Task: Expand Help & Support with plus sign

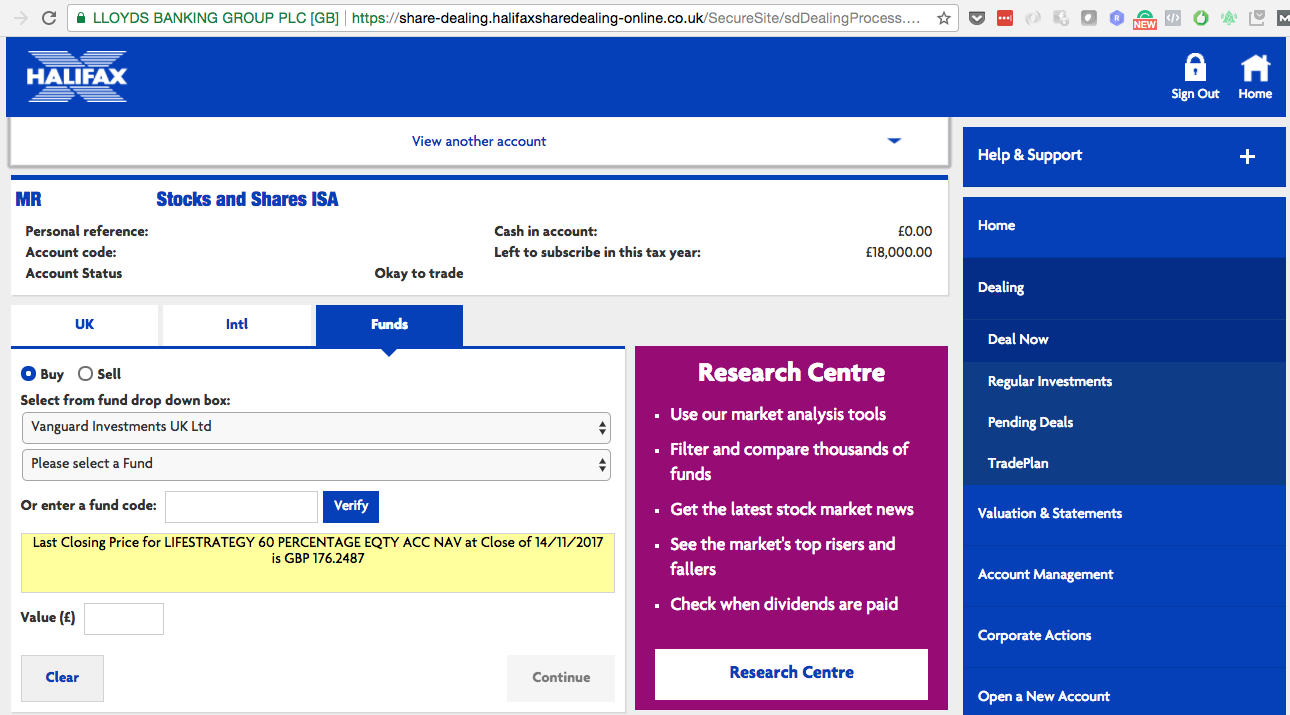Action: click(x=1247, y=156)
